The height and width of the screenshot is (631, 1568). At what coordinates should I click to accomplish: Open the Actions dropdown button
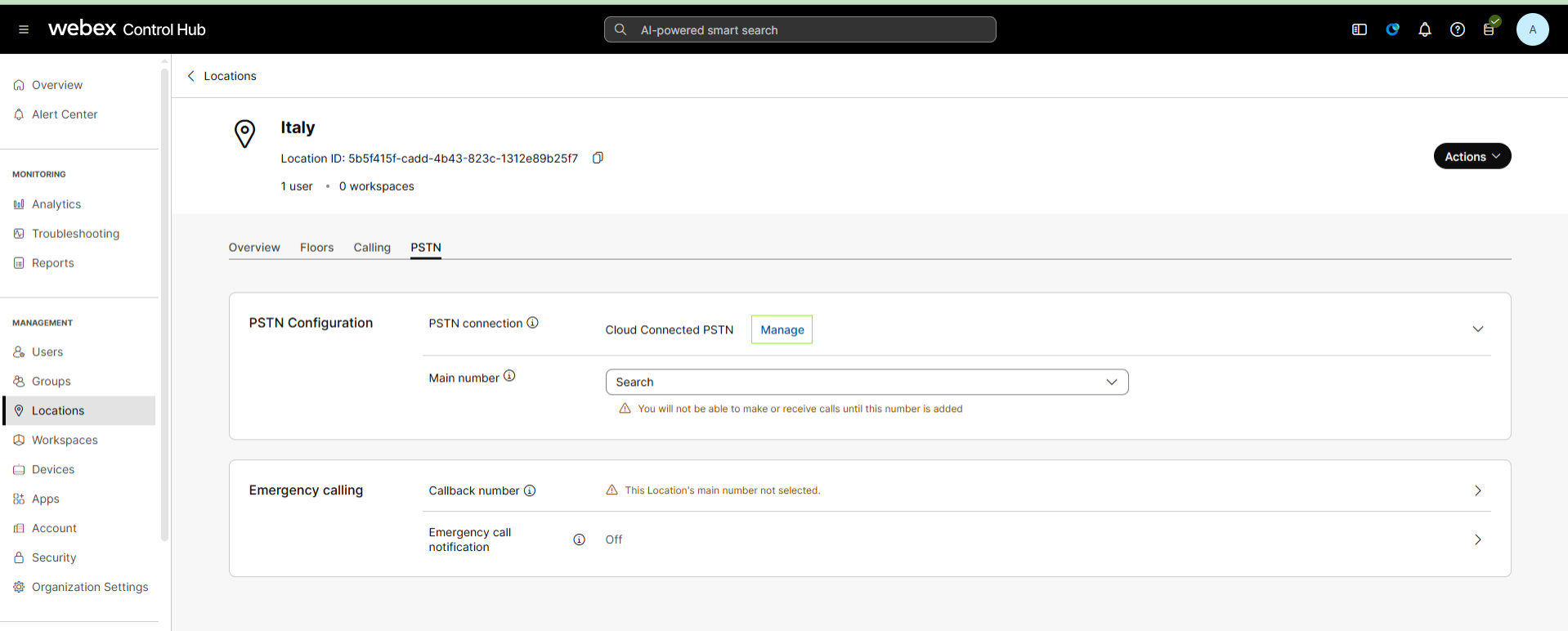pos(1472,156)
